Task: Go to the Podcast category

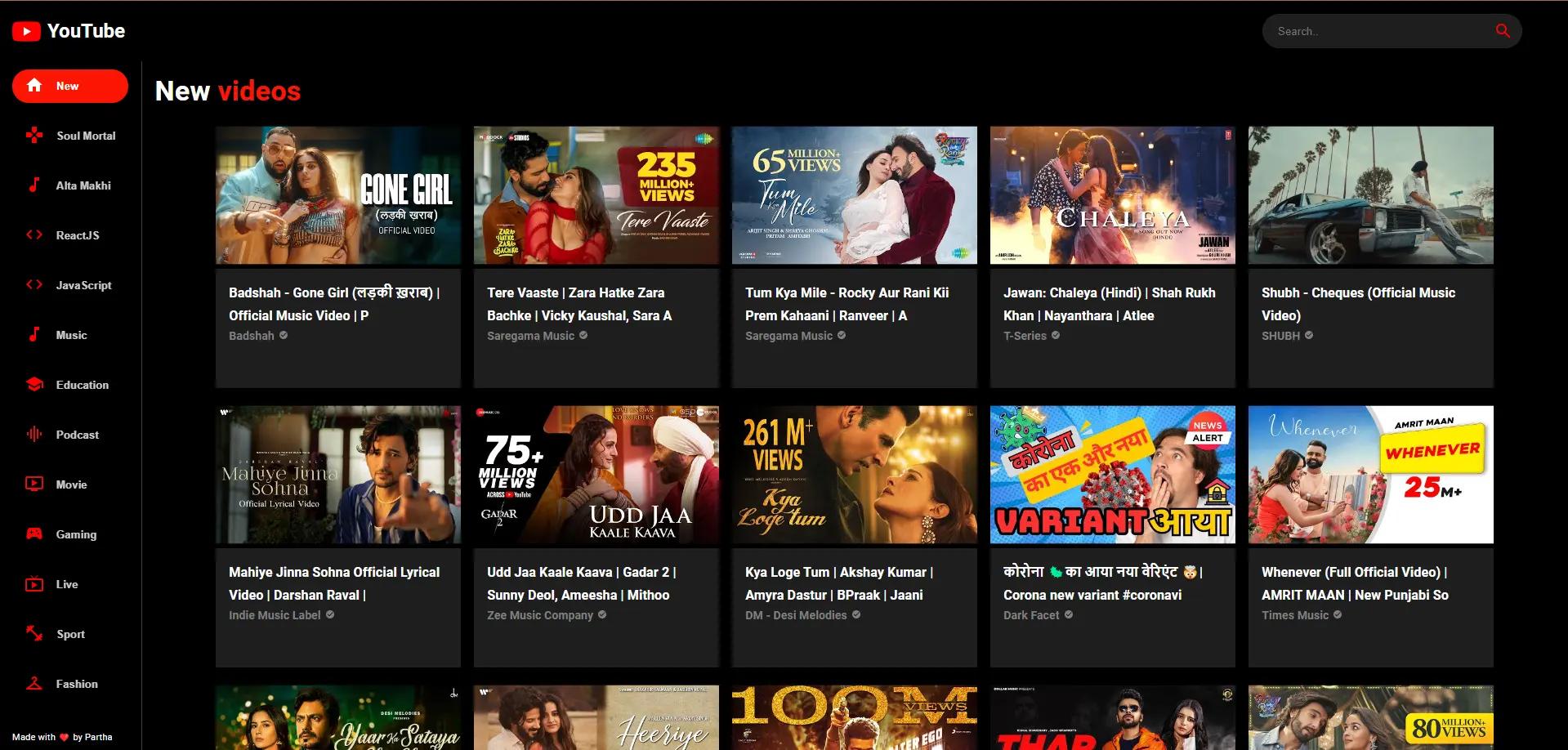Action: tap(70, 435)
